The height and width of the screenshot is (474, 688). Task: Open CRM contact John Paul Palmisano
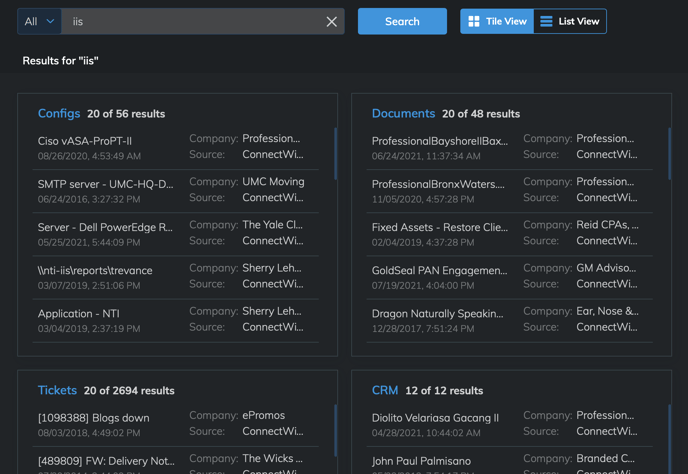click(421, 461)
